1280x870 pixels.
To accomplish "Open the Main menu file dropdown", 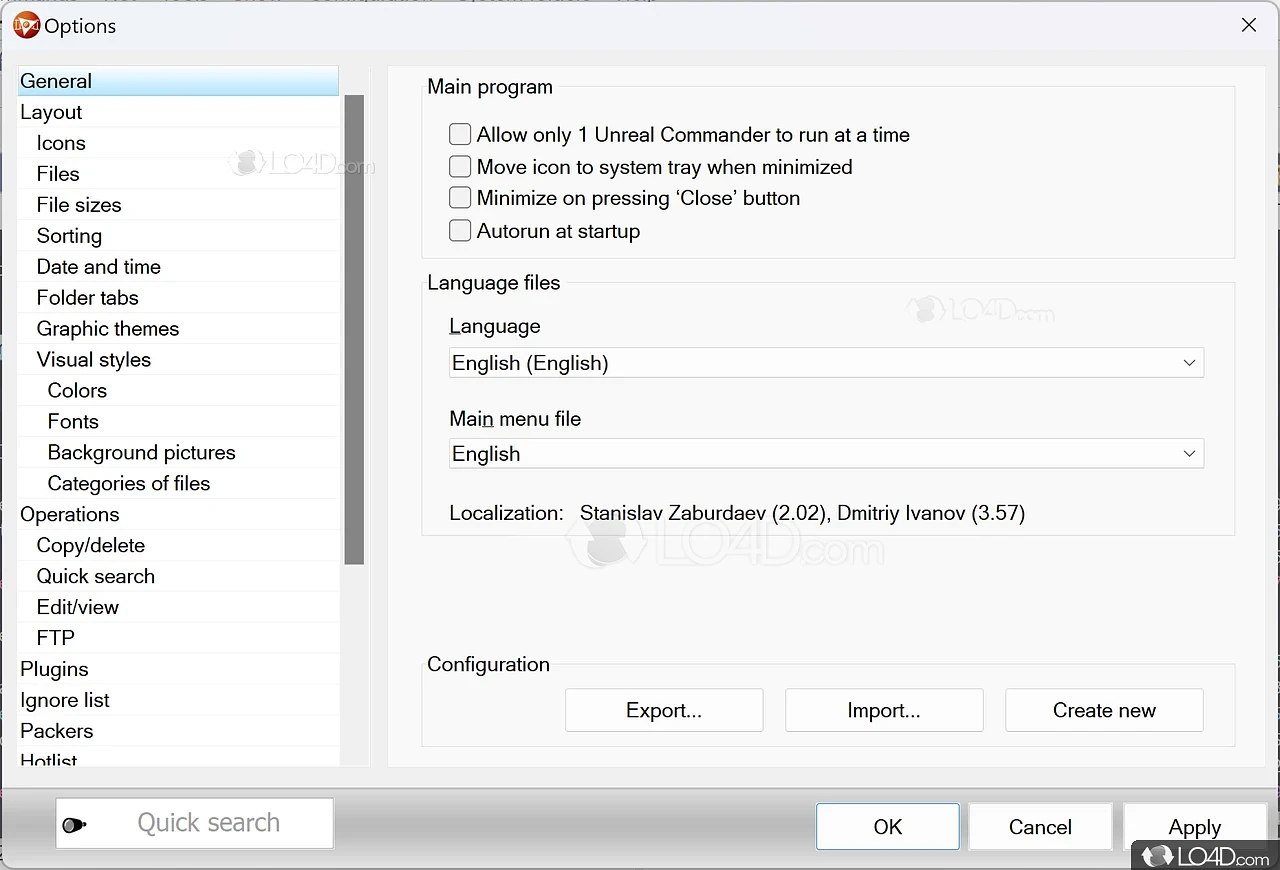I will click(826, 453).
